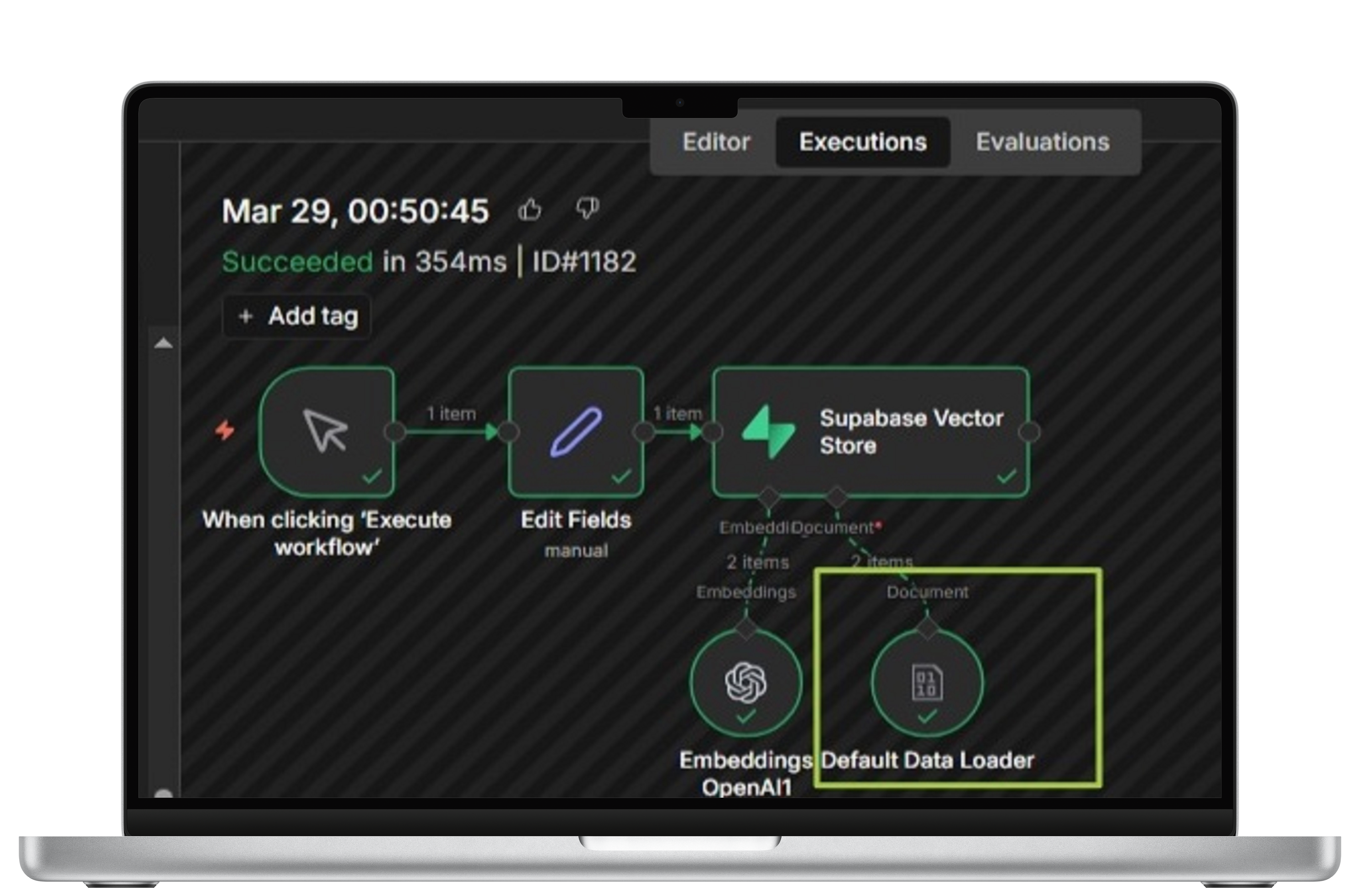Click the red lightning trigger indicator
The image size is (1360, 896).
pyautogui.click(x=225, y=430)
